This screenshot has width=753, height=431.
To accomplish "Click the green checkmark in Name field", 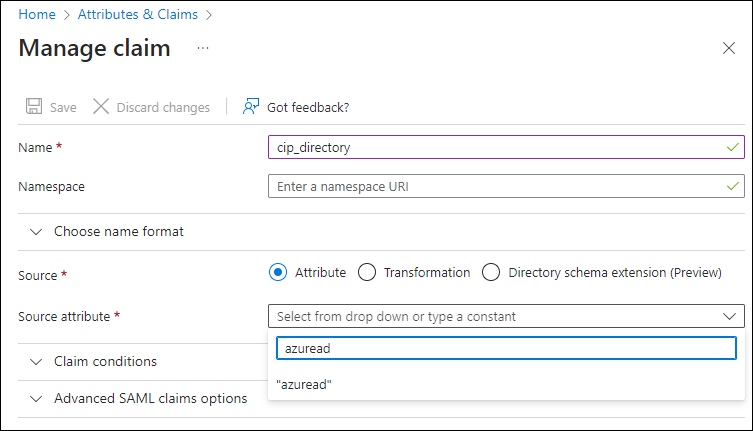I will 735,147.
